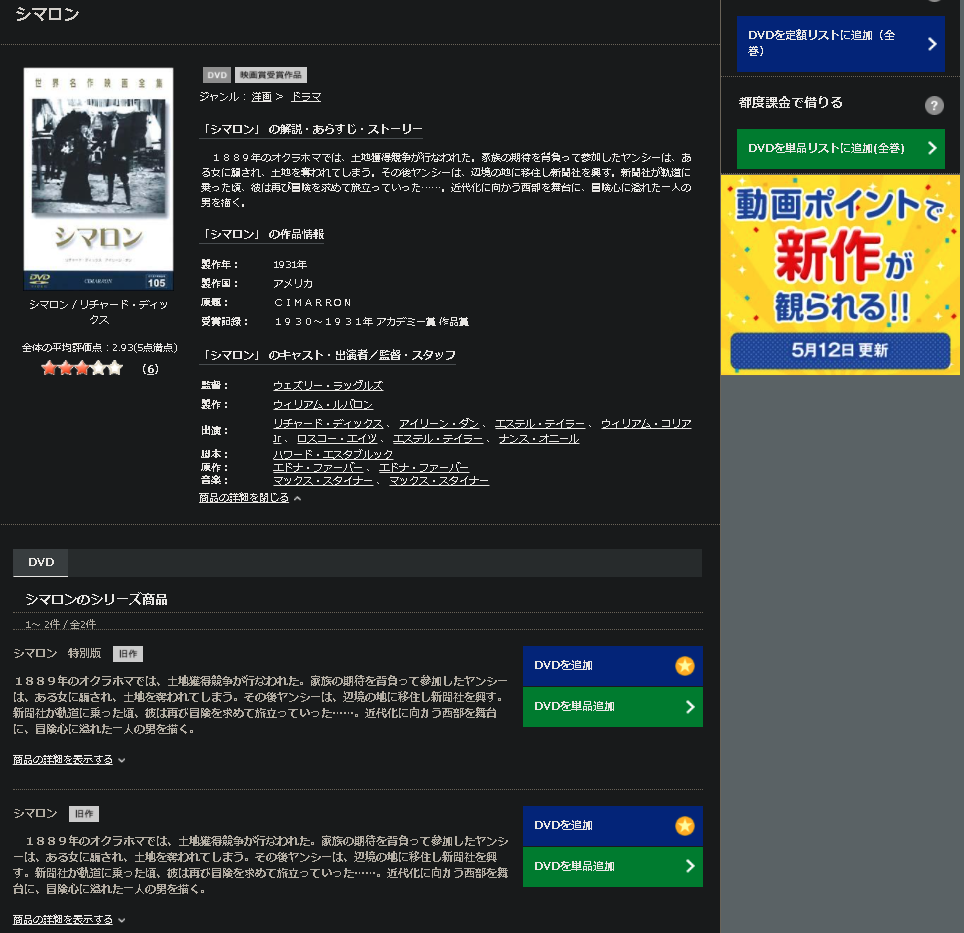The height and width of the screenshot is (933, 964).
Task: Click the 「シマロン」の作品情報 section heading
Action: (262, 234)
